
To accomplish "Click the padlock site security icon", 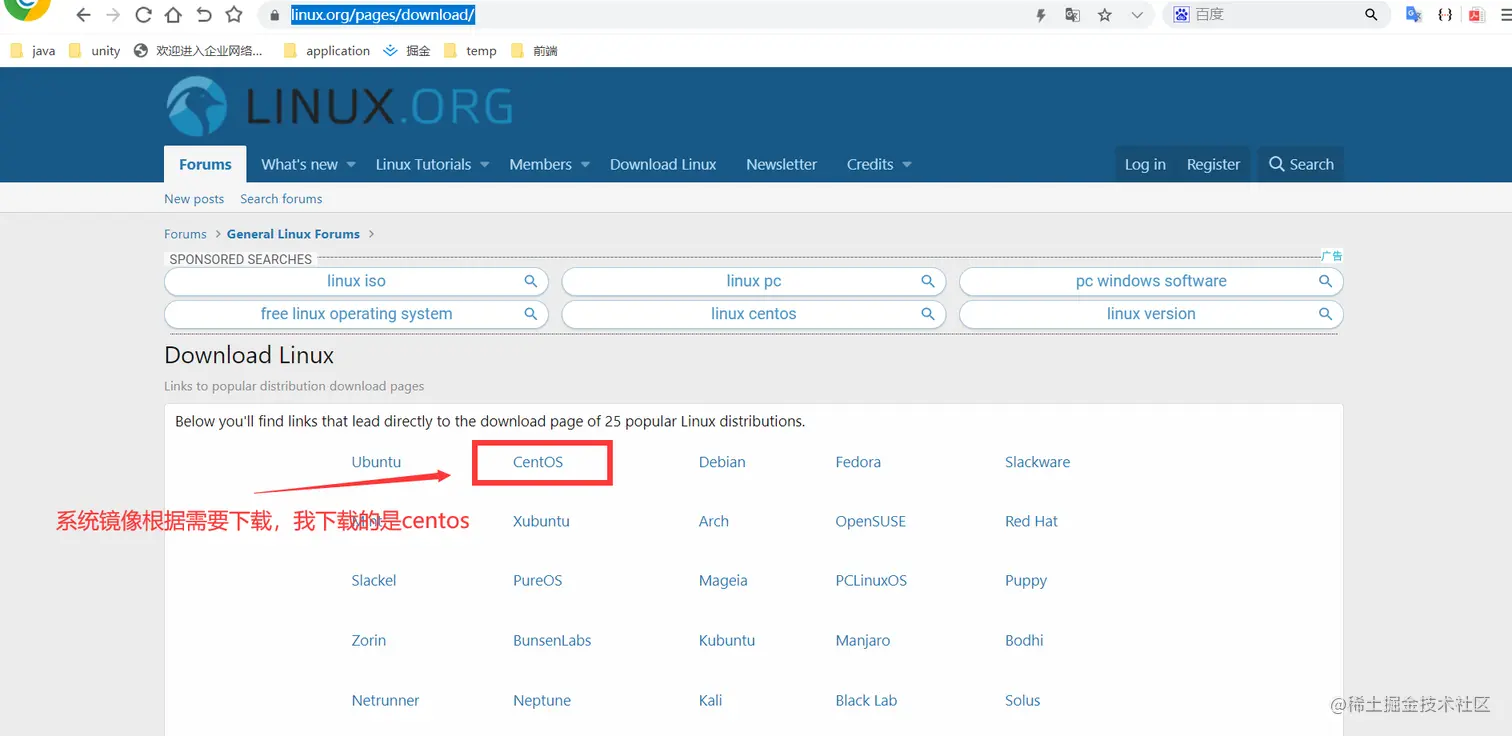I will tap(275, 15).
